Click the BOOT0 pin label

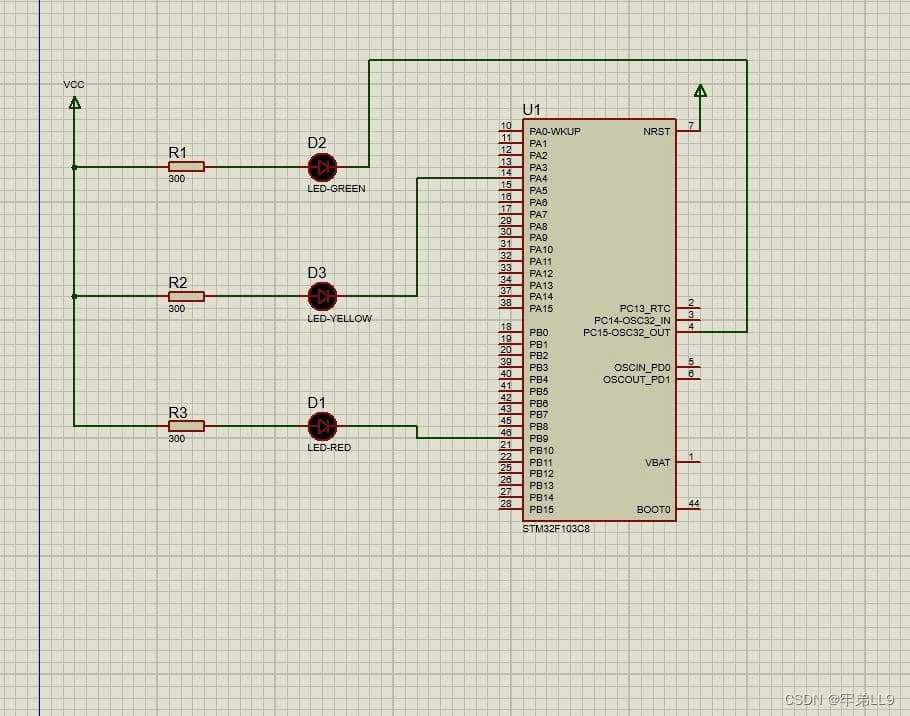point(653,510)
